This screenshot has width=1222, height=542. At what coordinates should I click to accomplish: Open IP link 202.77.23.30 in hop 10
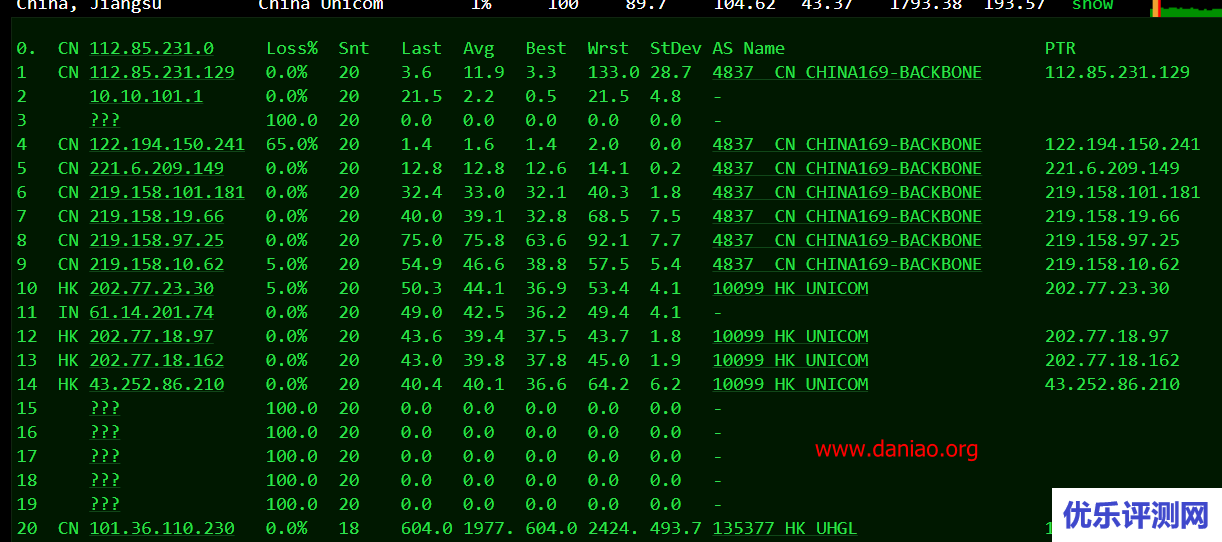click(151, 288)
